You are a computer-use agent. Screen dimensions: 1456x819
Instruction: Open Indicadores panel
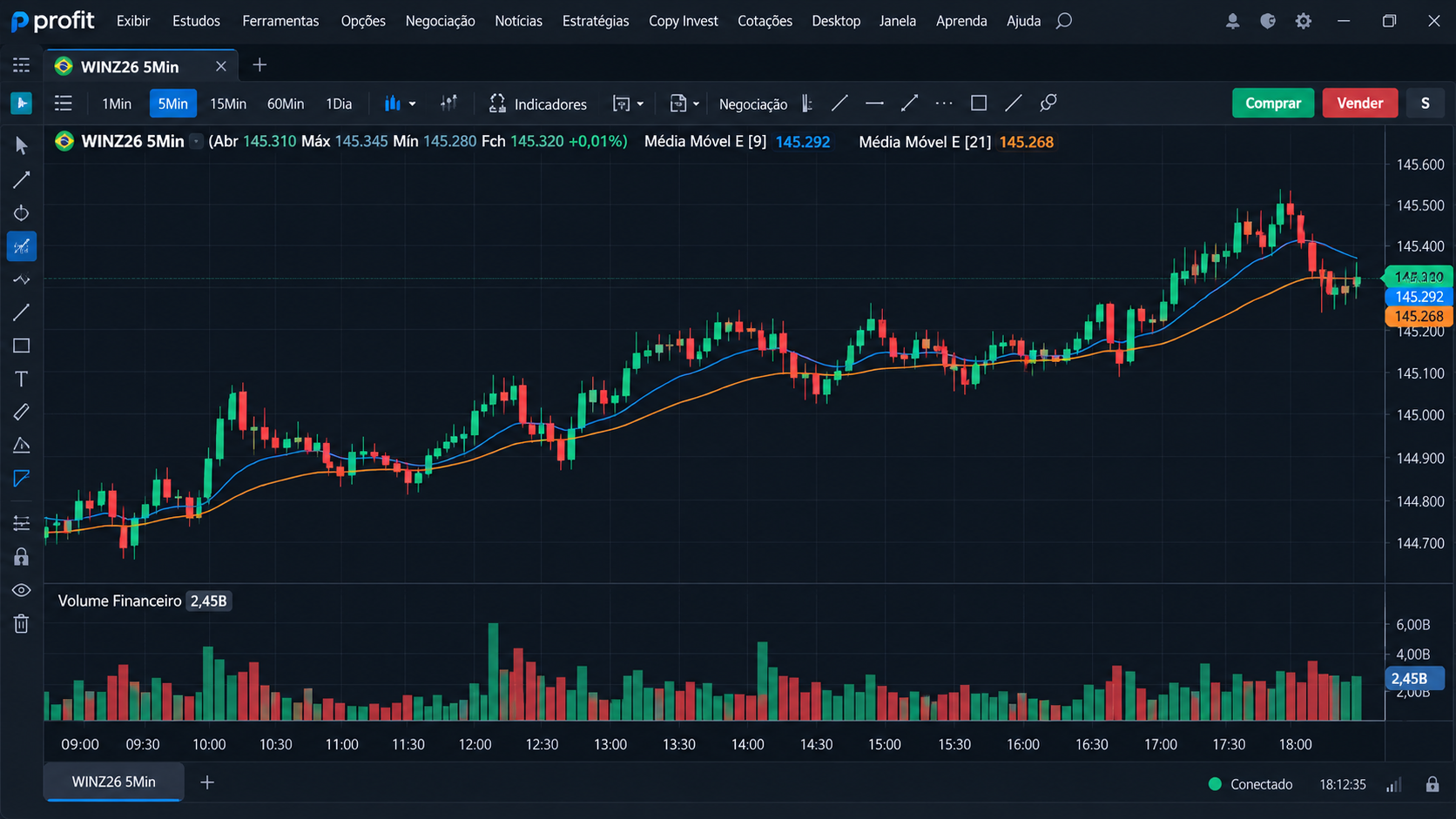coord(538,104)
